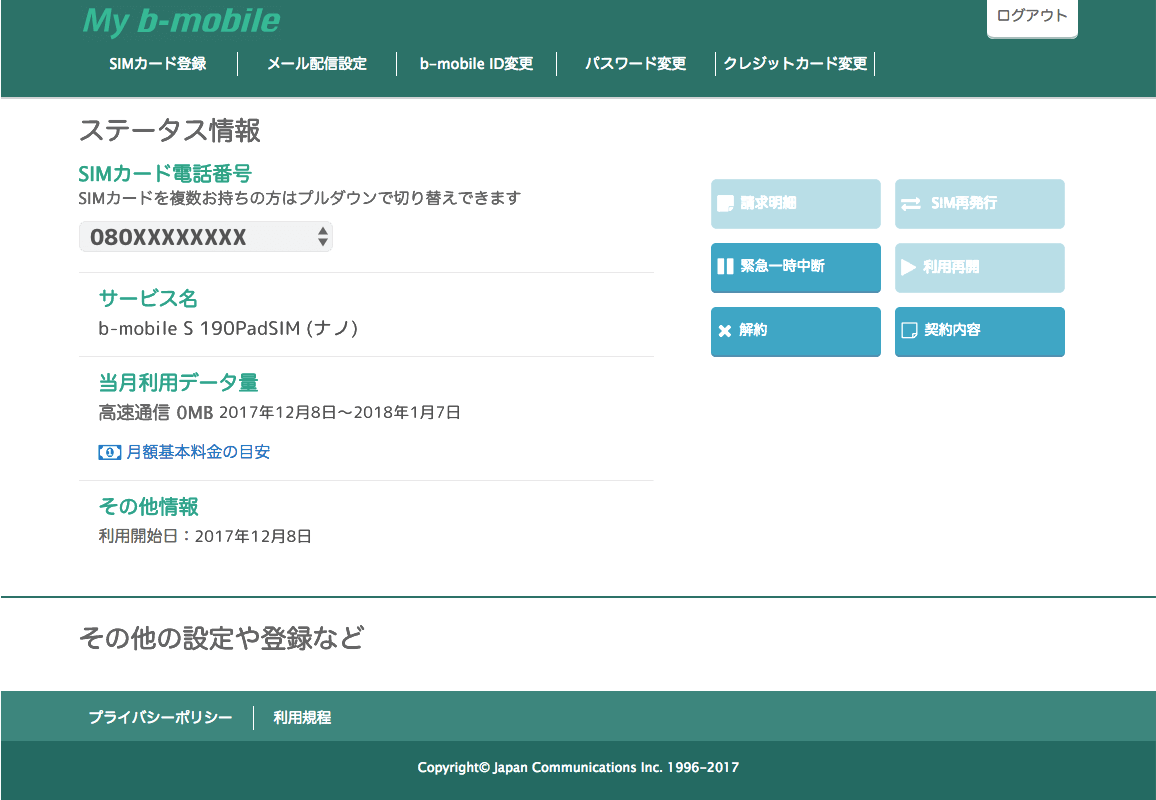Viewport: 1156px width, 800px height.
Task: Expand the SIM phone number dropdown
Action: pyautogui.click(x=206, y=237)
